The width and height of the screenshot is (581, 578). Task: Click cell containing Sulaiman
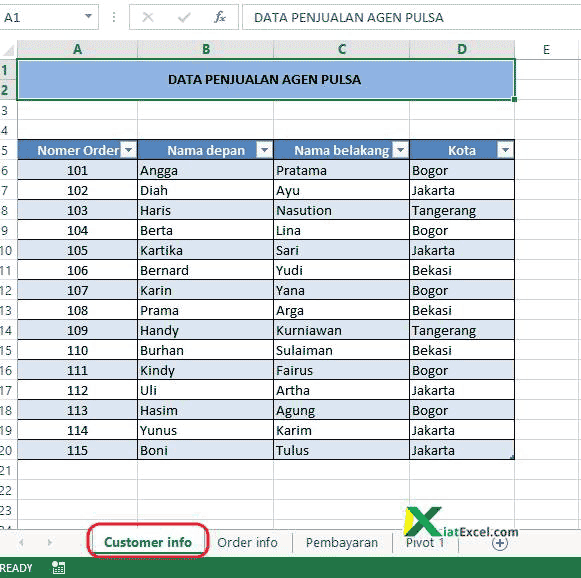coord(342,351)
